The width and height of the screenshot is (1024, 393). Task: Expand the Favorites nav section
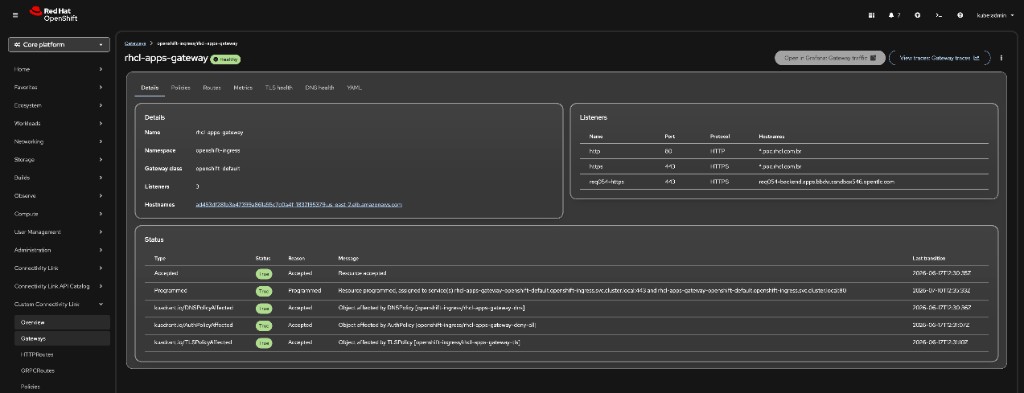59,87
